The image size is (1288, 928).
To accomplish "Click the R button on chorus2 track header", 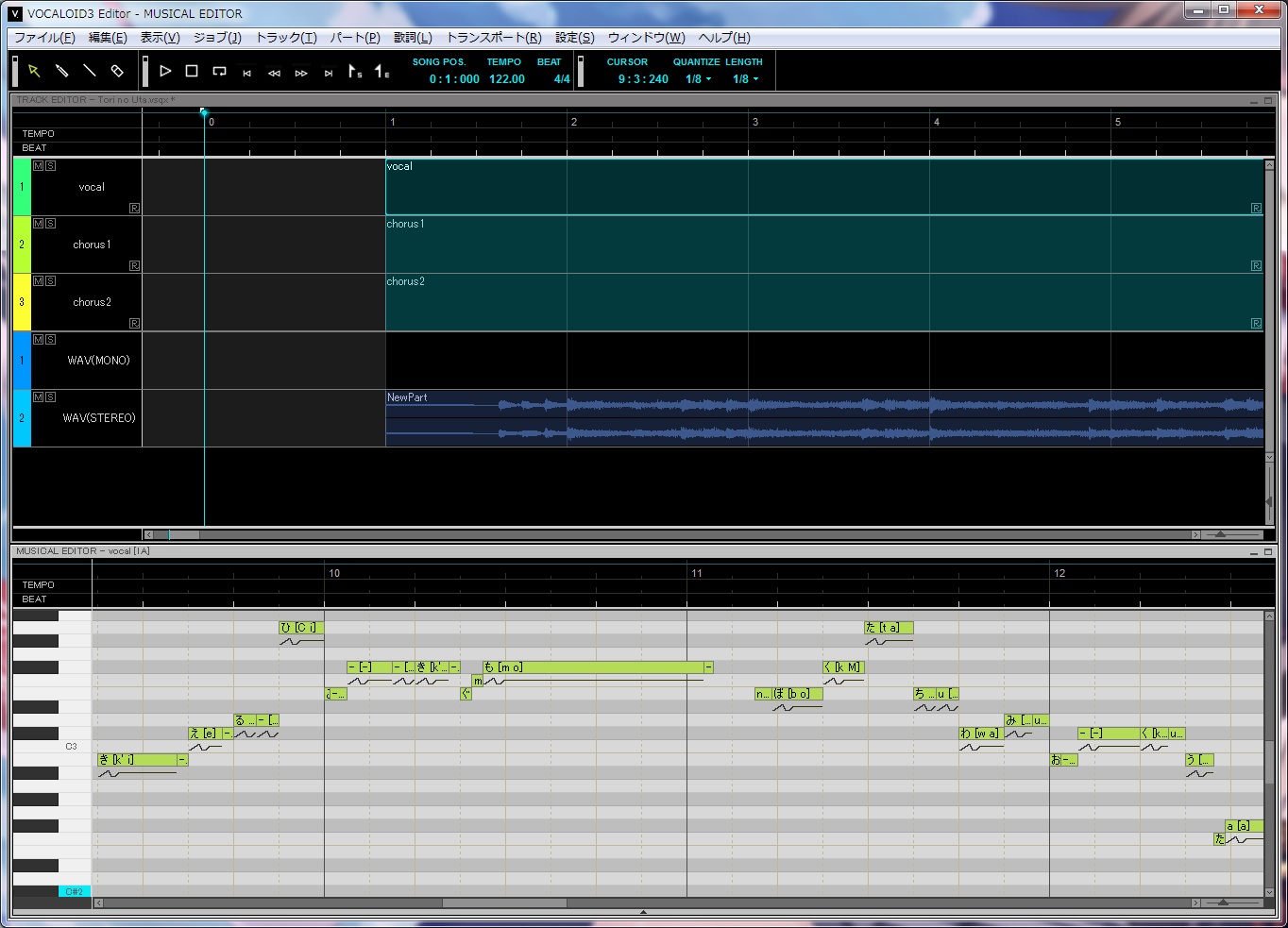I will (x=134, y=323).
